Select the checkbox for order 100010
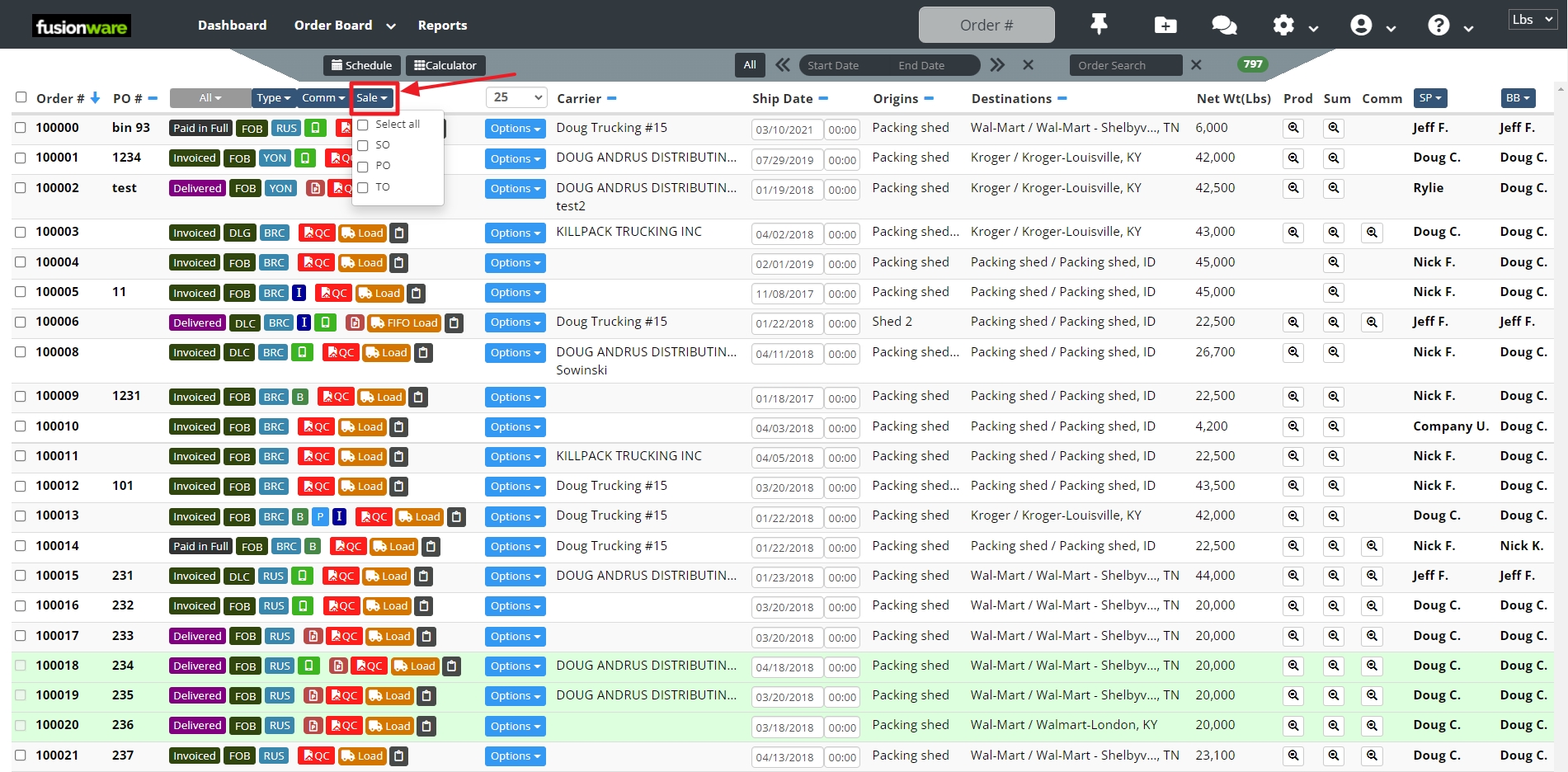This screenshot has height=772, width=1568. click(21, 426)
